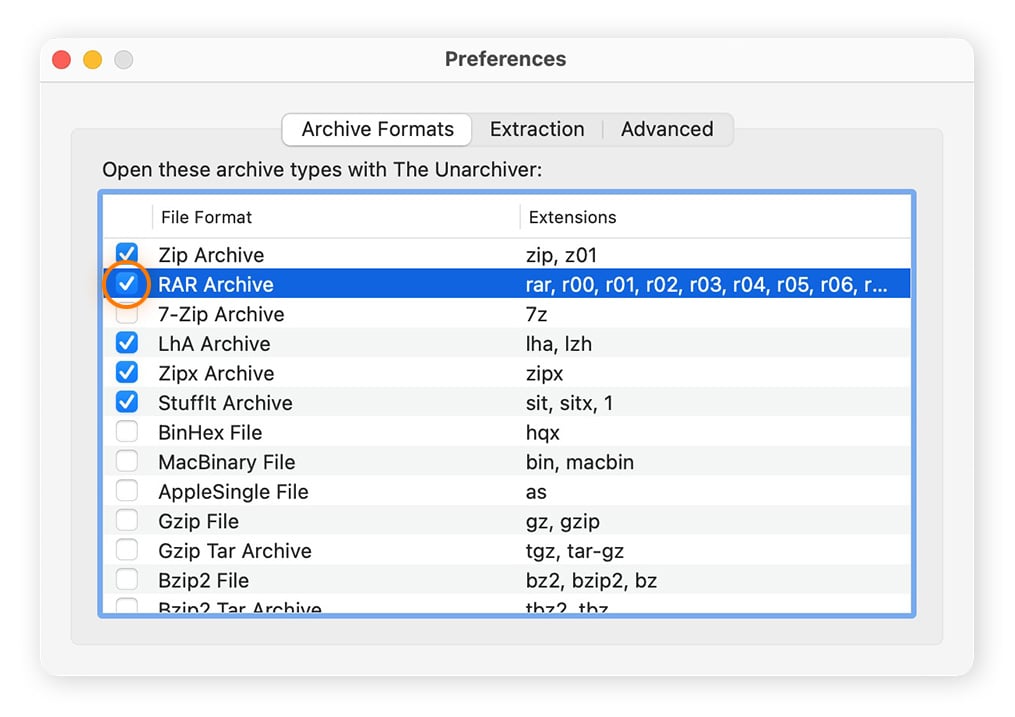Screen dimensions: 1015x717
Task: Open the Advanced tab
Action: (667, 129)
